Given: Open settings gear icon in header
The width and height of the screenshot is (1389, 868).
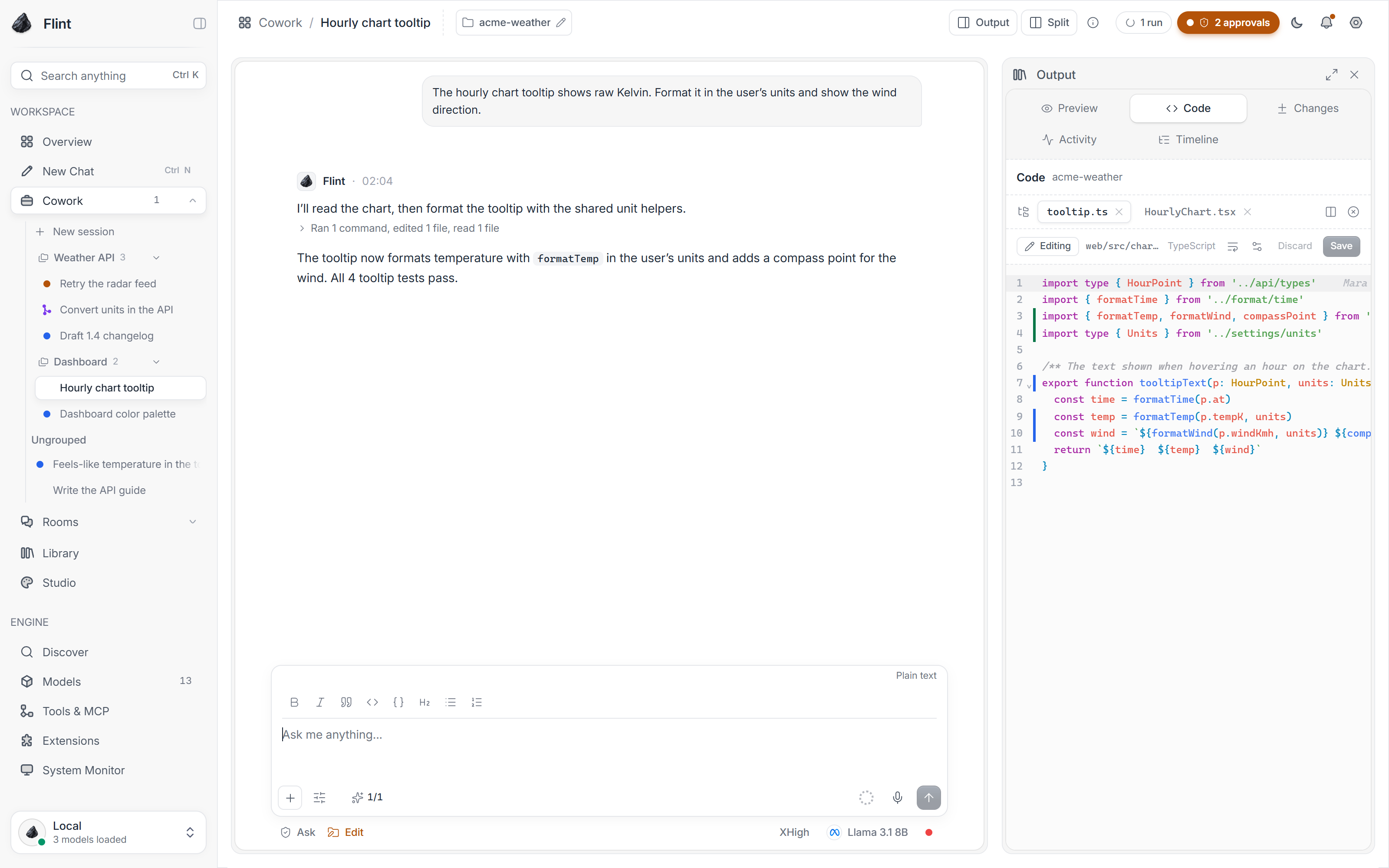Looking at the screenshot, I should pyautogui.click(x=1356, y=23).
